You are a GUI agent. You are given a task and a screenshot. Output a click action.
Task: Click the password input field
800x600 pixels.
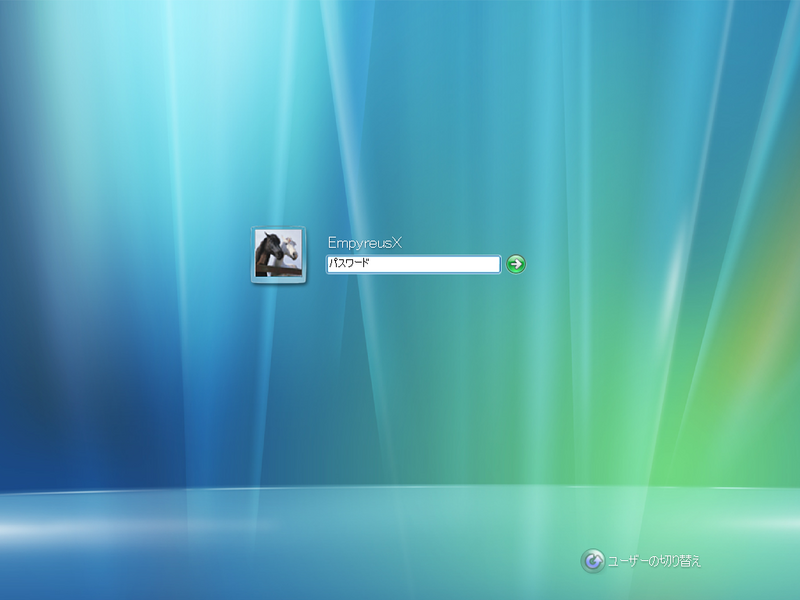[x=413, y=264]
